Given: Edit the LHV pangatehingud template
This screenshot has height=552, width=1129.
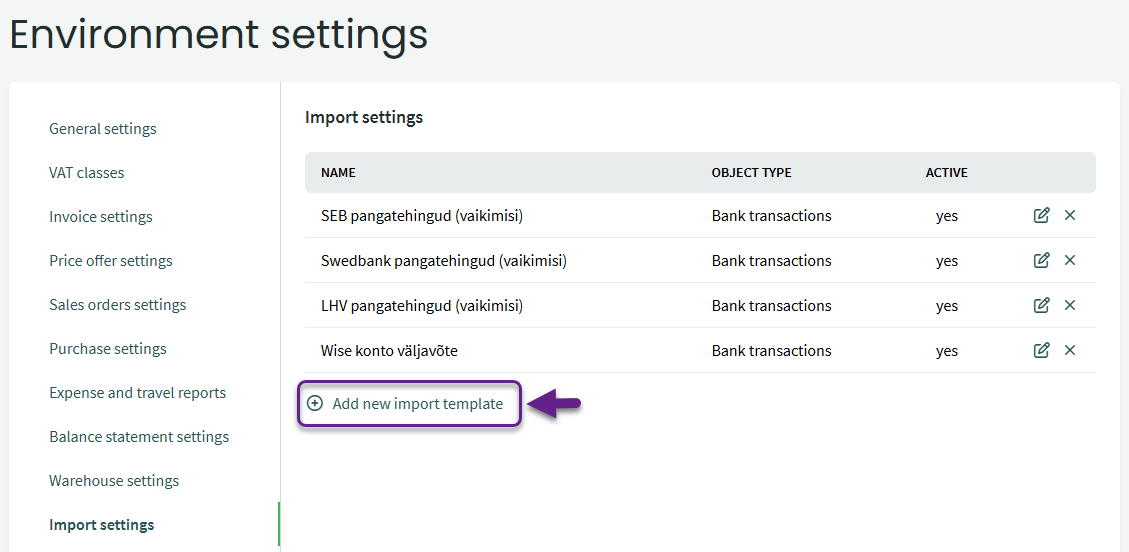Looking at the screenshot, I should coord(1041,305).
